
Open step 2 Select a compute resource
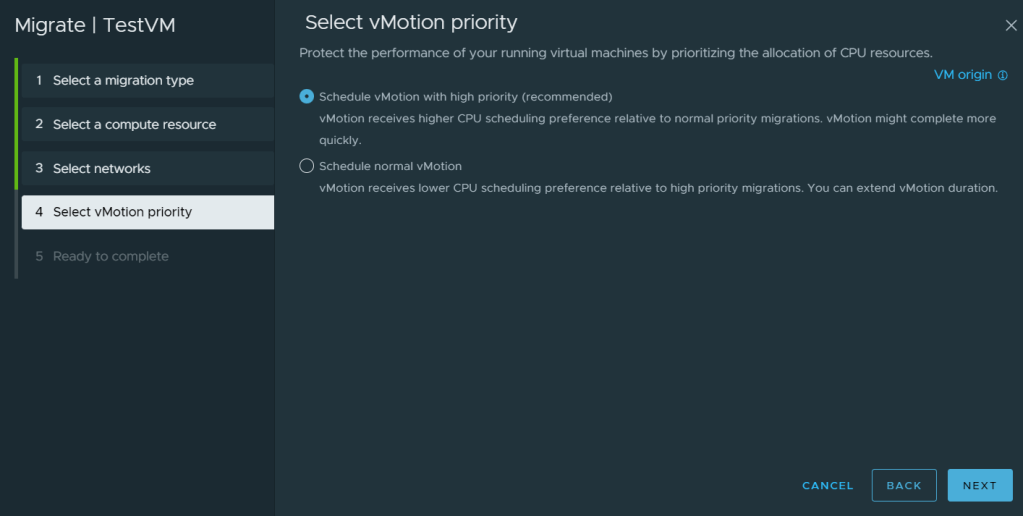pos(134,124)
